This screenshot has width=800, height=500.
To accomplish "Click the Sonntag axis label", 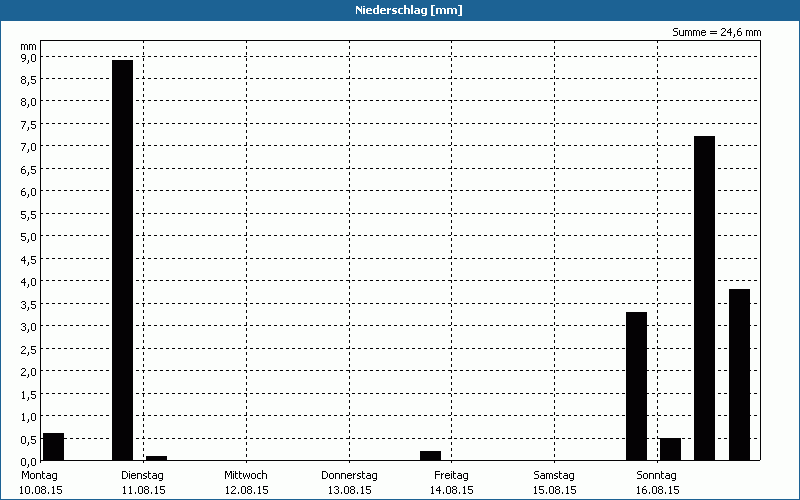I will coord(657,475).
